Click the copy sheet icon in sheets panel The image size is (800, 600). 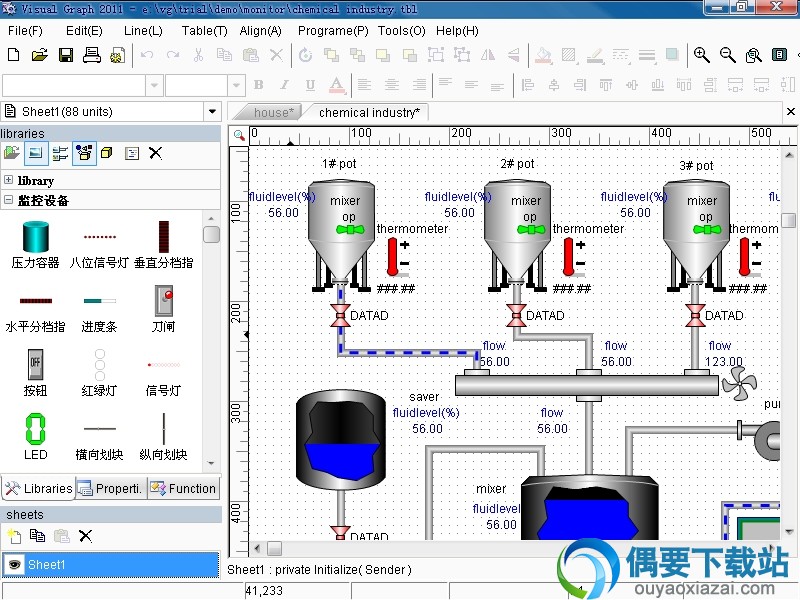(37, 536)
